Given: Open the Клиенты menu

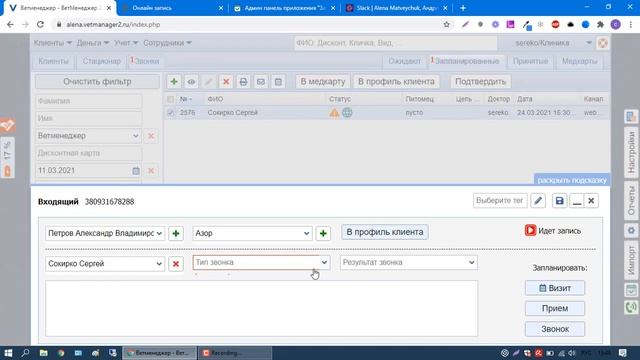Looking at the screenshot, I should point(53,43).
